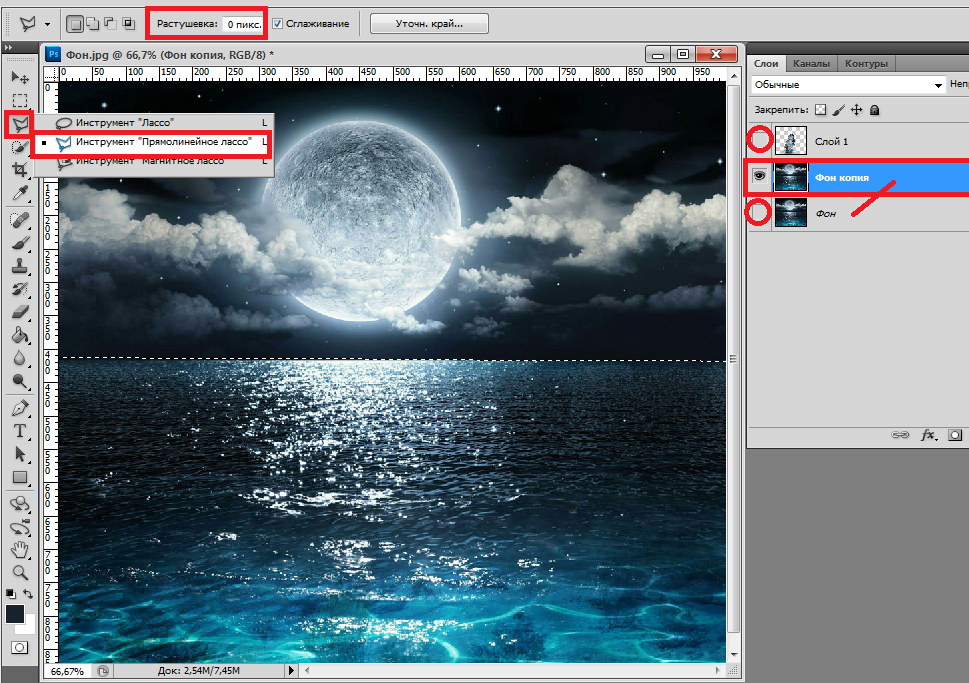The height and width of the screenshot is (683, 969).
Task: Hide the Фон копия layer eye icon
Action: tap(760, 177)
